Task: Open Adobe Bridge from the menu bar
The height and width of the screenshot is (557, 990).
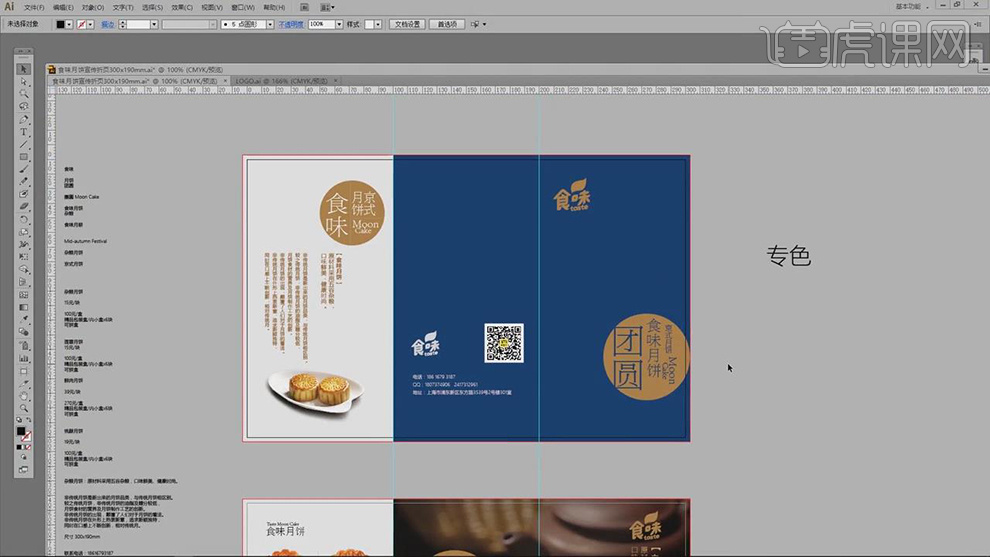Action: pos(304,8)
